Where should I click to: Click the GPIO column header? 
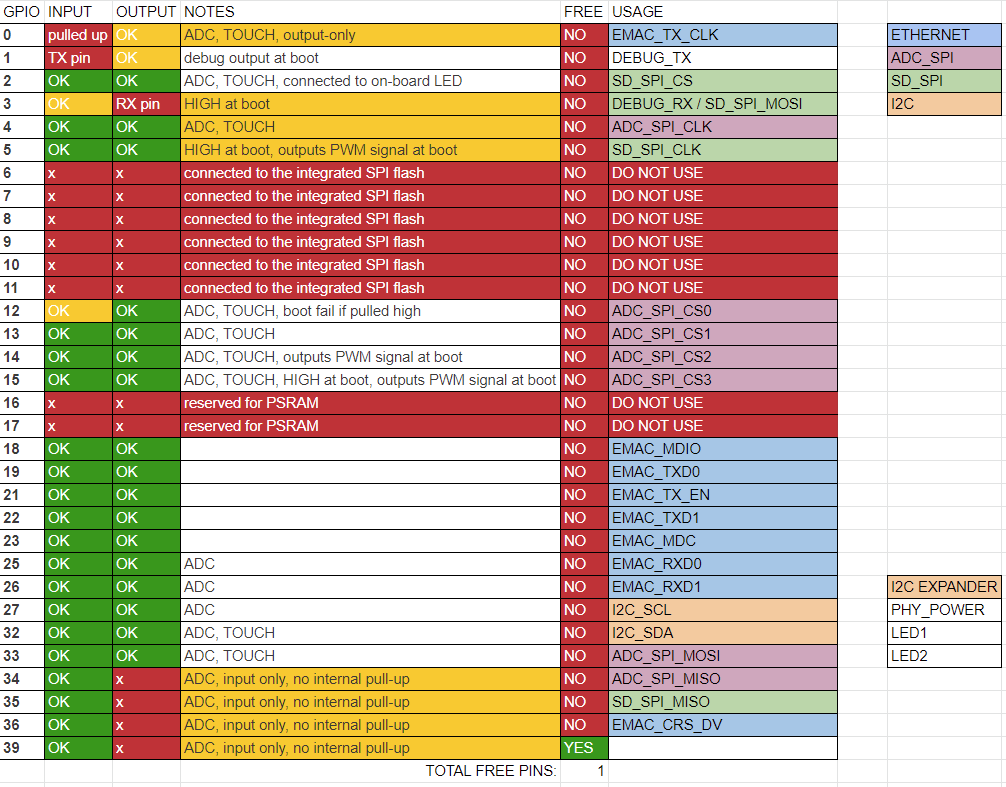click(22, 12)
